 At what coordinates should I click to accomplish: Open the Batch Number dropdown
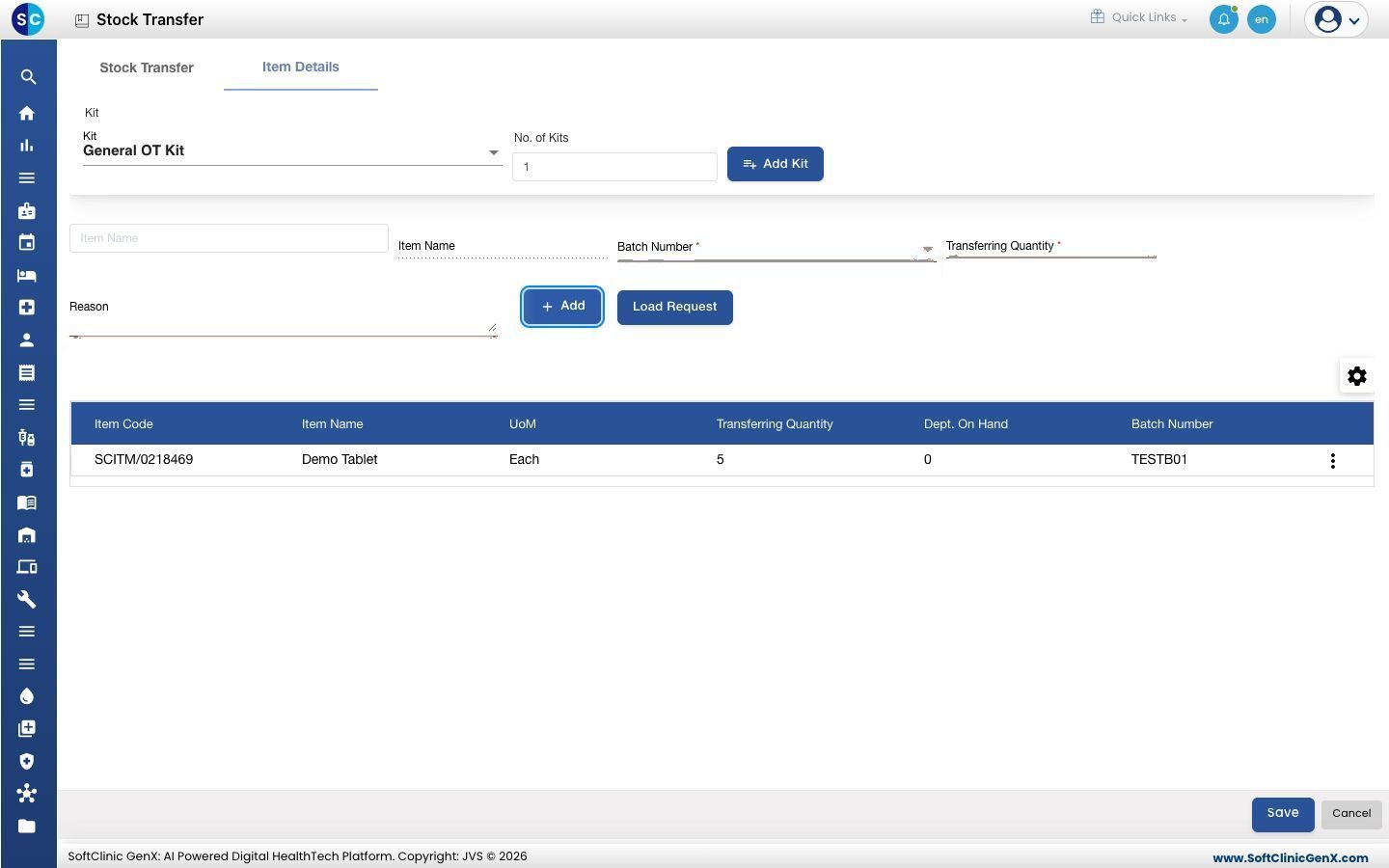click(x=776, y=248)
